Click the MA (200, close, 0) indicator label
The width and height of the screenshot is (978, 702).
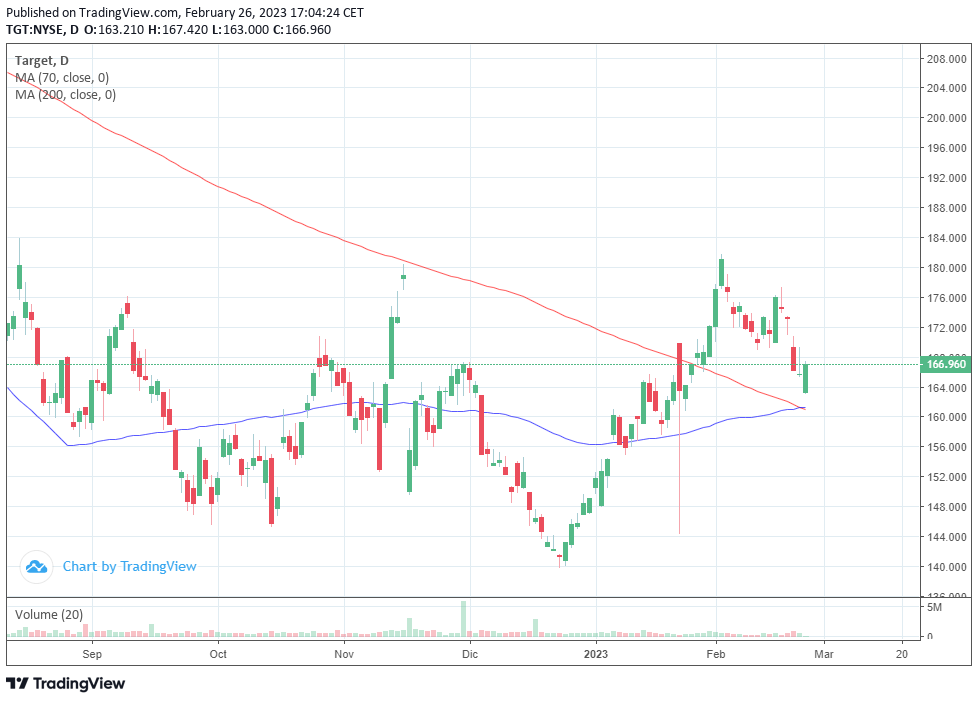pyautogui.click(x=65, y=94)
